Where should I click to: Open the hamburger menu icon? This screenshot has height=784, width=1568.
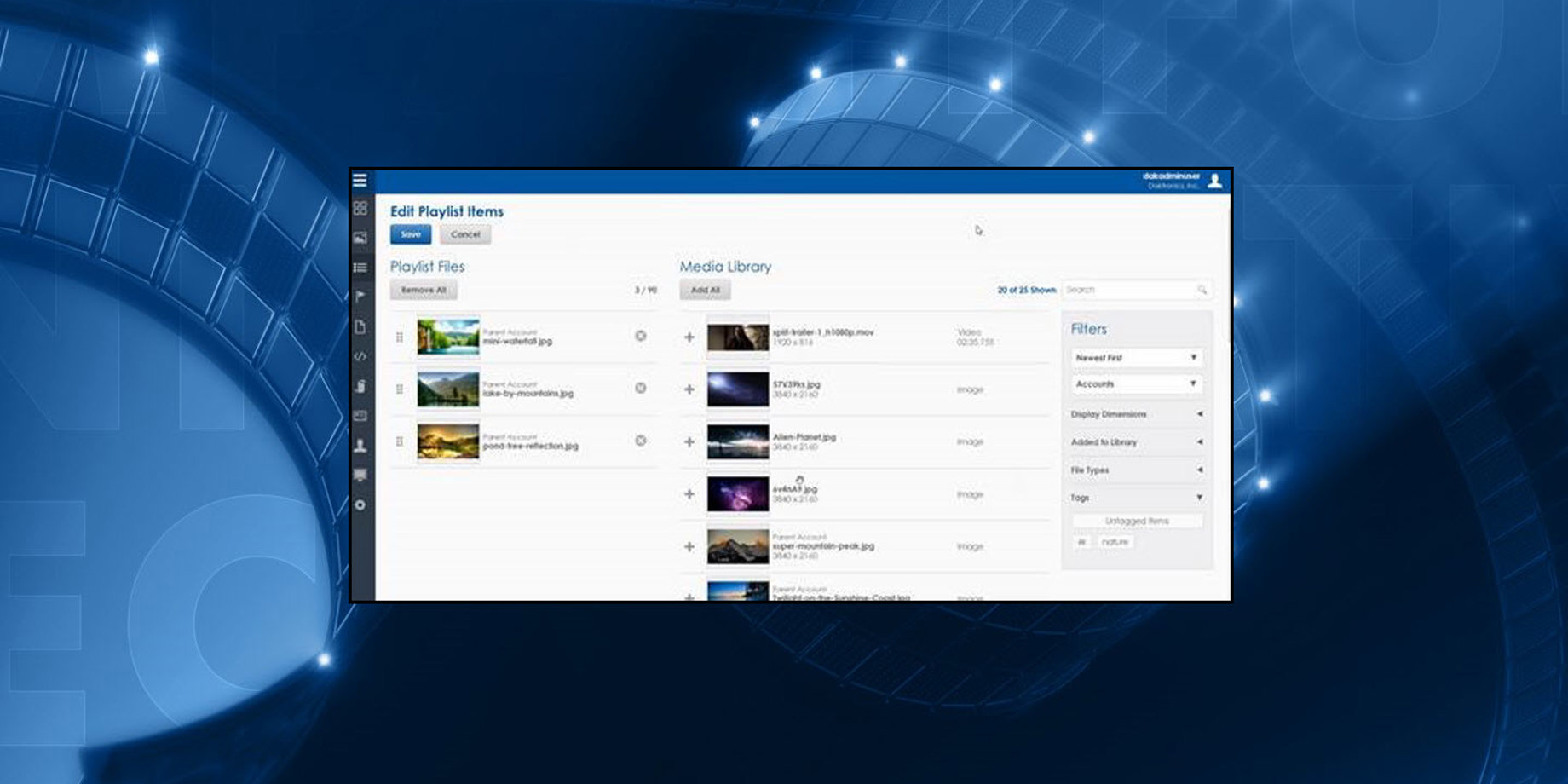(360, 181)
